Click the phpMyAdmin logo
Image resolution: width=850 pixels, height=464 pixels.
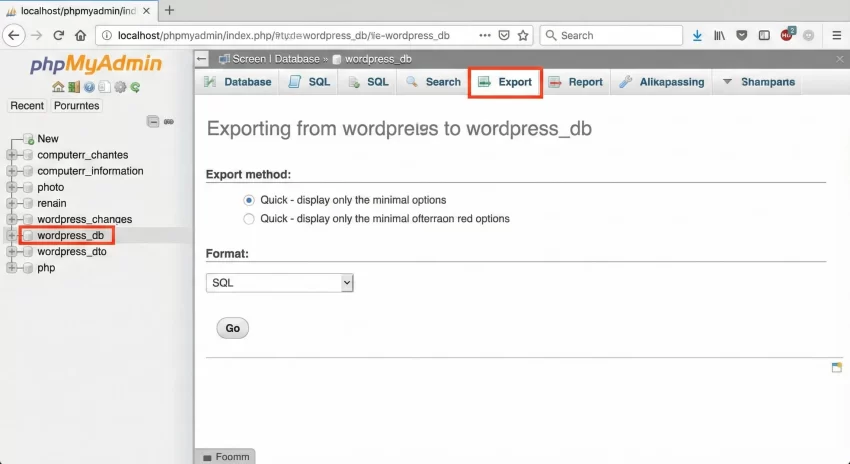[96, 64]
